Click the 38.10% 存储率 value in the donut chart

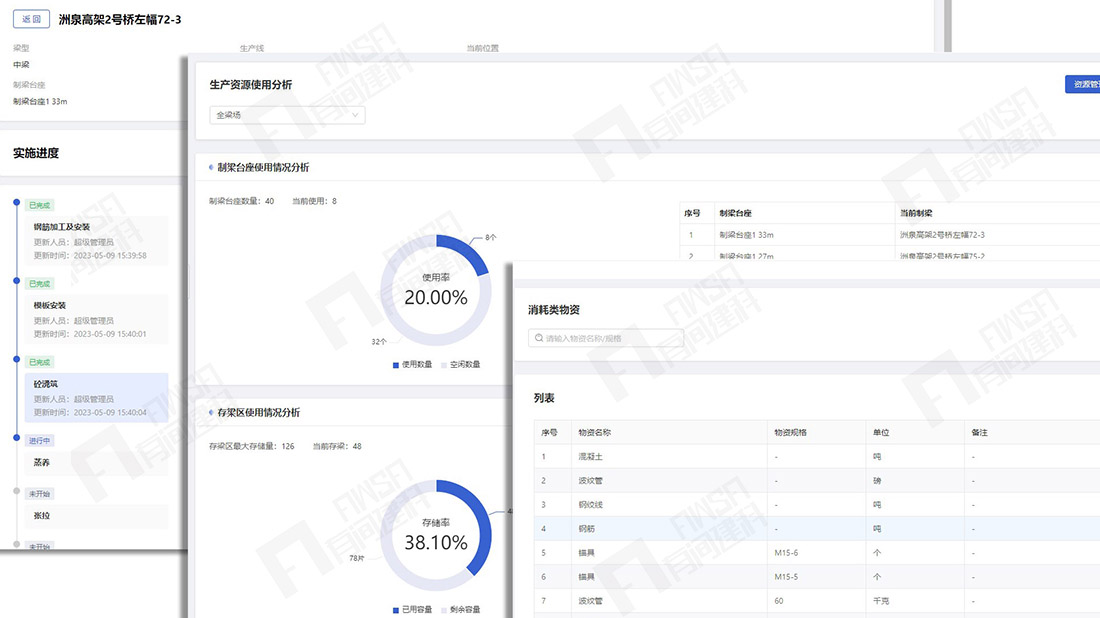[x=436, y=543]
